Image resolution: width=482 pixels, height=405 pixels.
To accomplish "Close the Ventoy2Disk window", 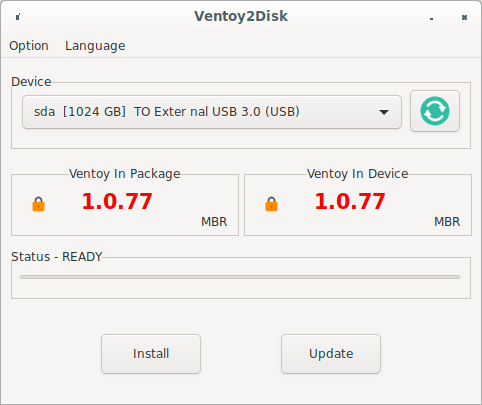I will click(464, 17).
